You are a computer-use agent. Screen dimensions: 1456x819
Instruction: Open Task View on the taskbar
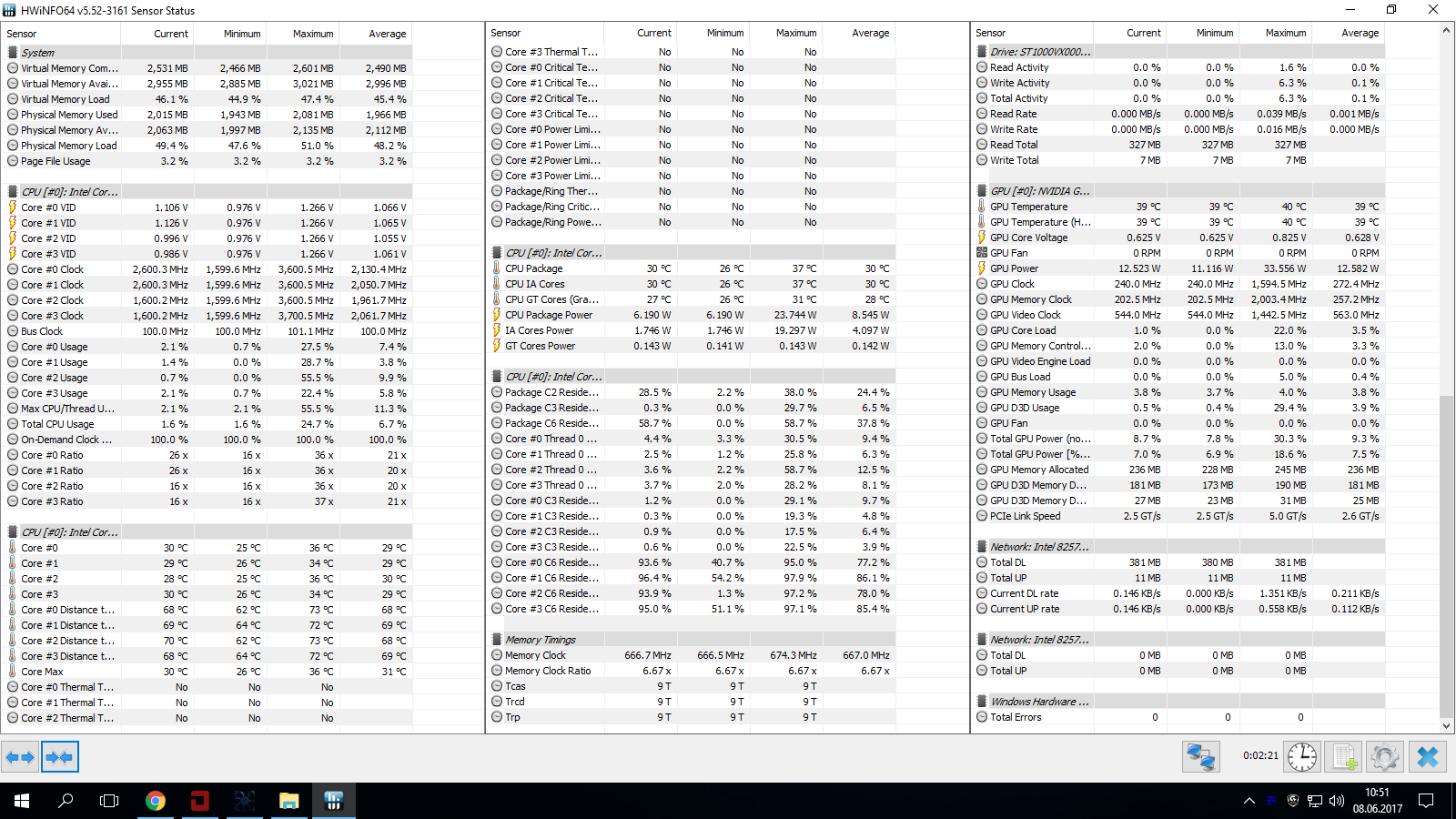[109, 801]
